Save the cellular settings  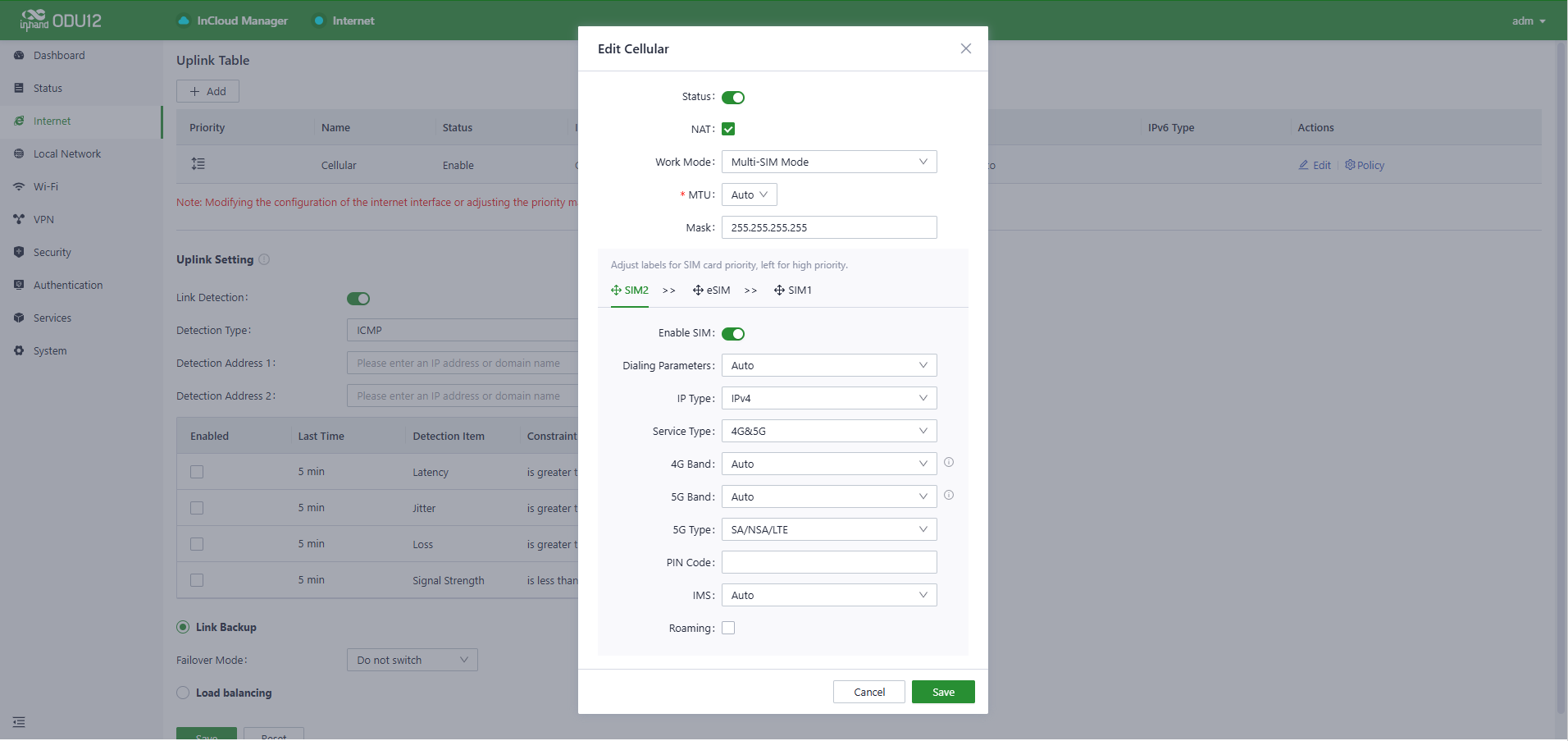tap(942, 692)
